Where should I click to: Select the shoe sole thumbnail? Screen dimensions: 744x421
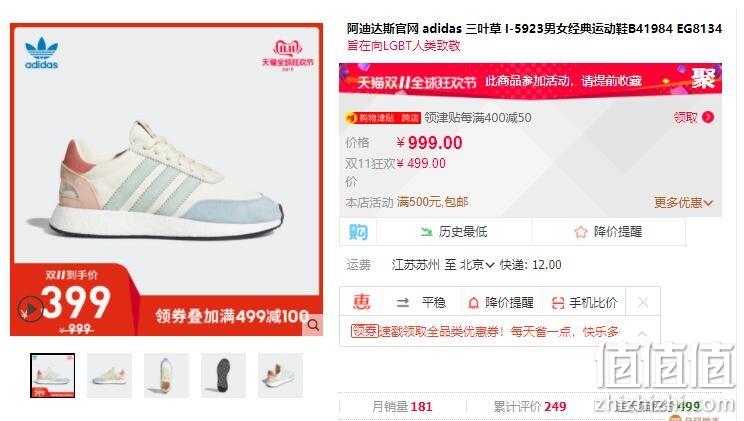coord(223,375)
